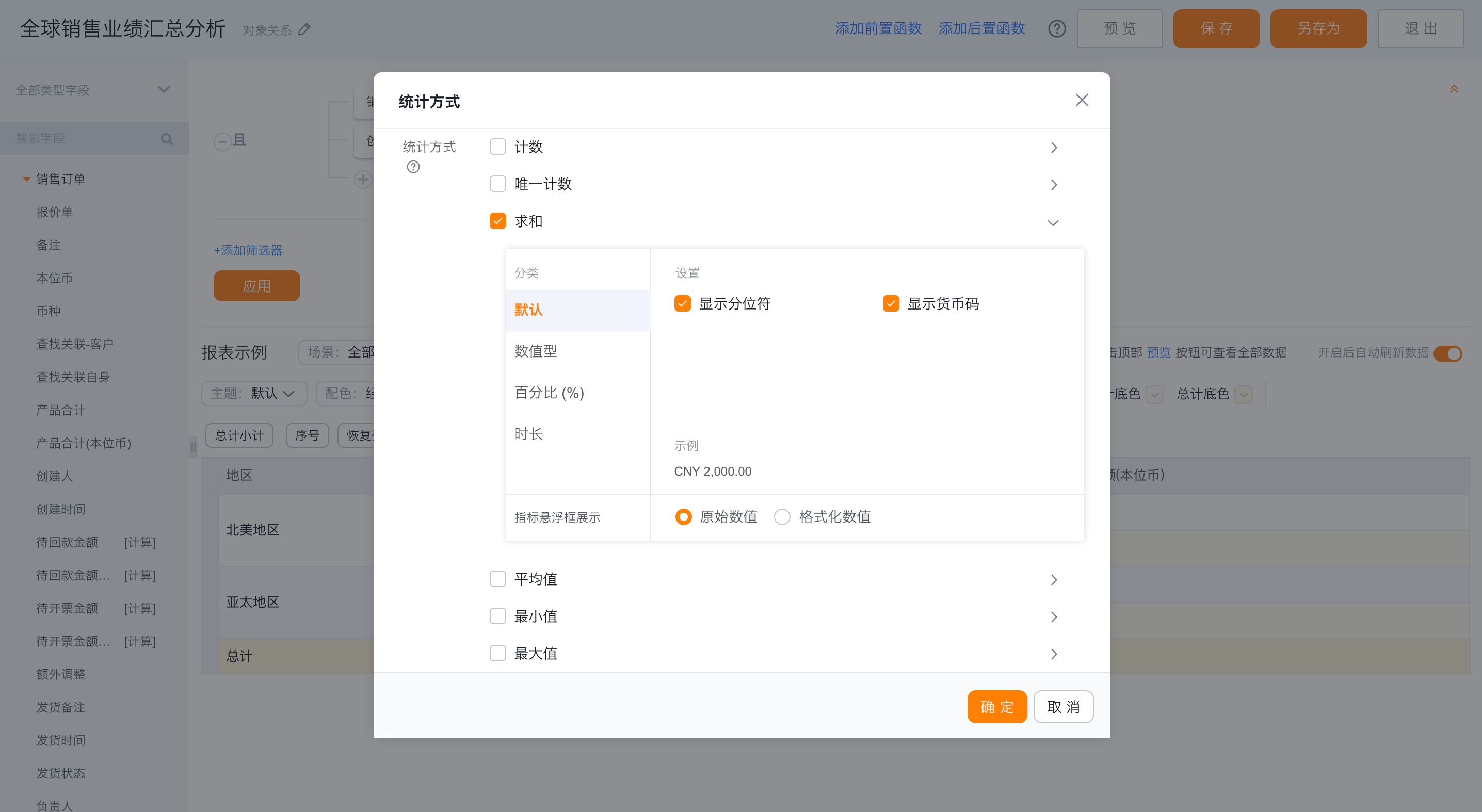Click the help icon under 统计方式 label
The width and height of the screenshot is (1482, 812).
(413, 167)
